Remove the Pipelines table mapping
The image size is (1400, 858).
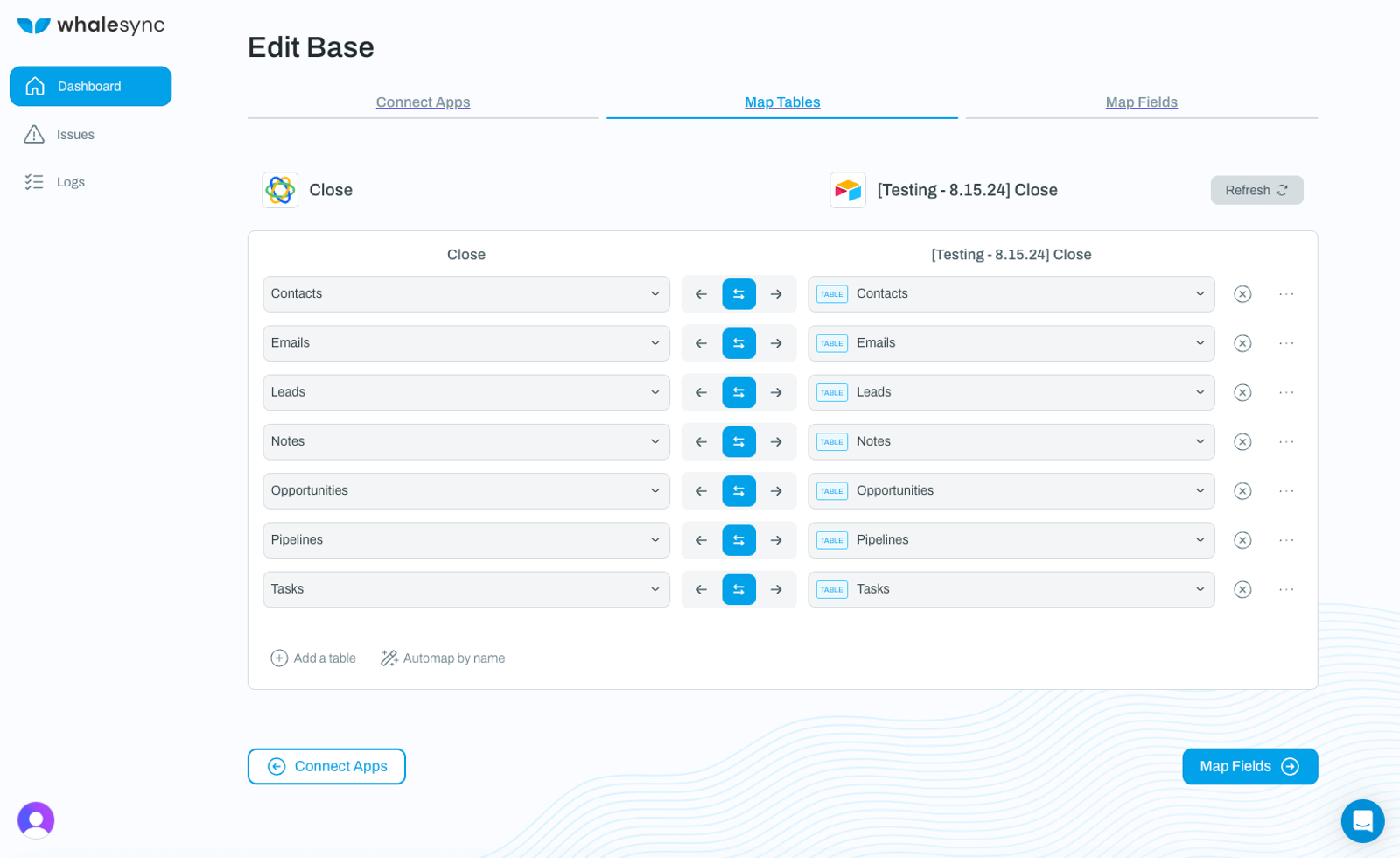click(1242, 540)
